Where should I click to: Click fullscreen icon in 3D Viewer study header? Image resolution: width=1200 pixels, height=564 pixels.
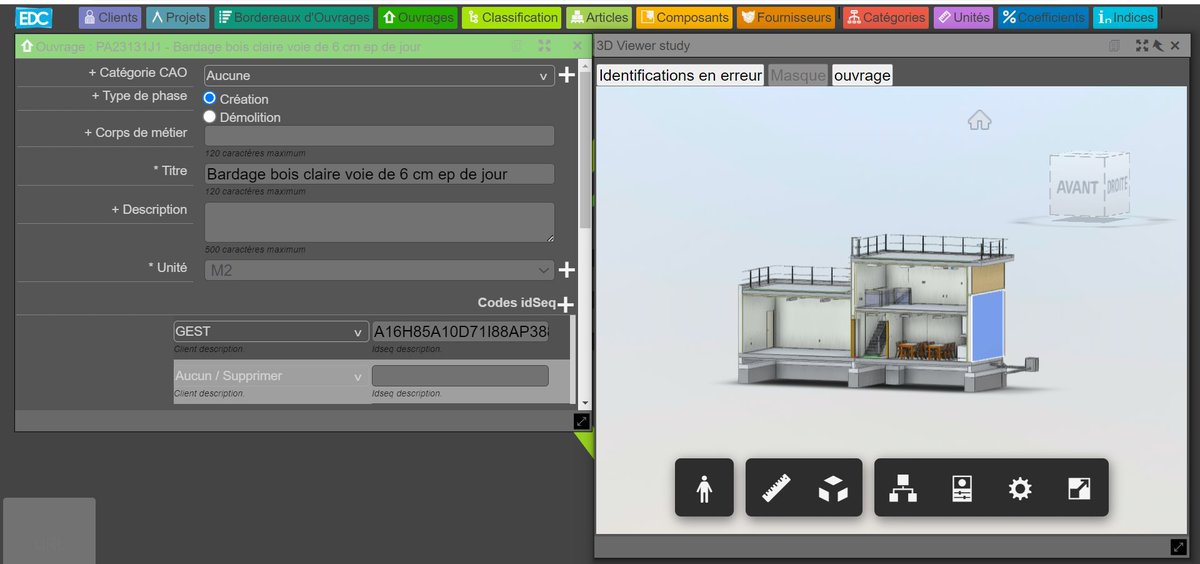pos(1142,46)
